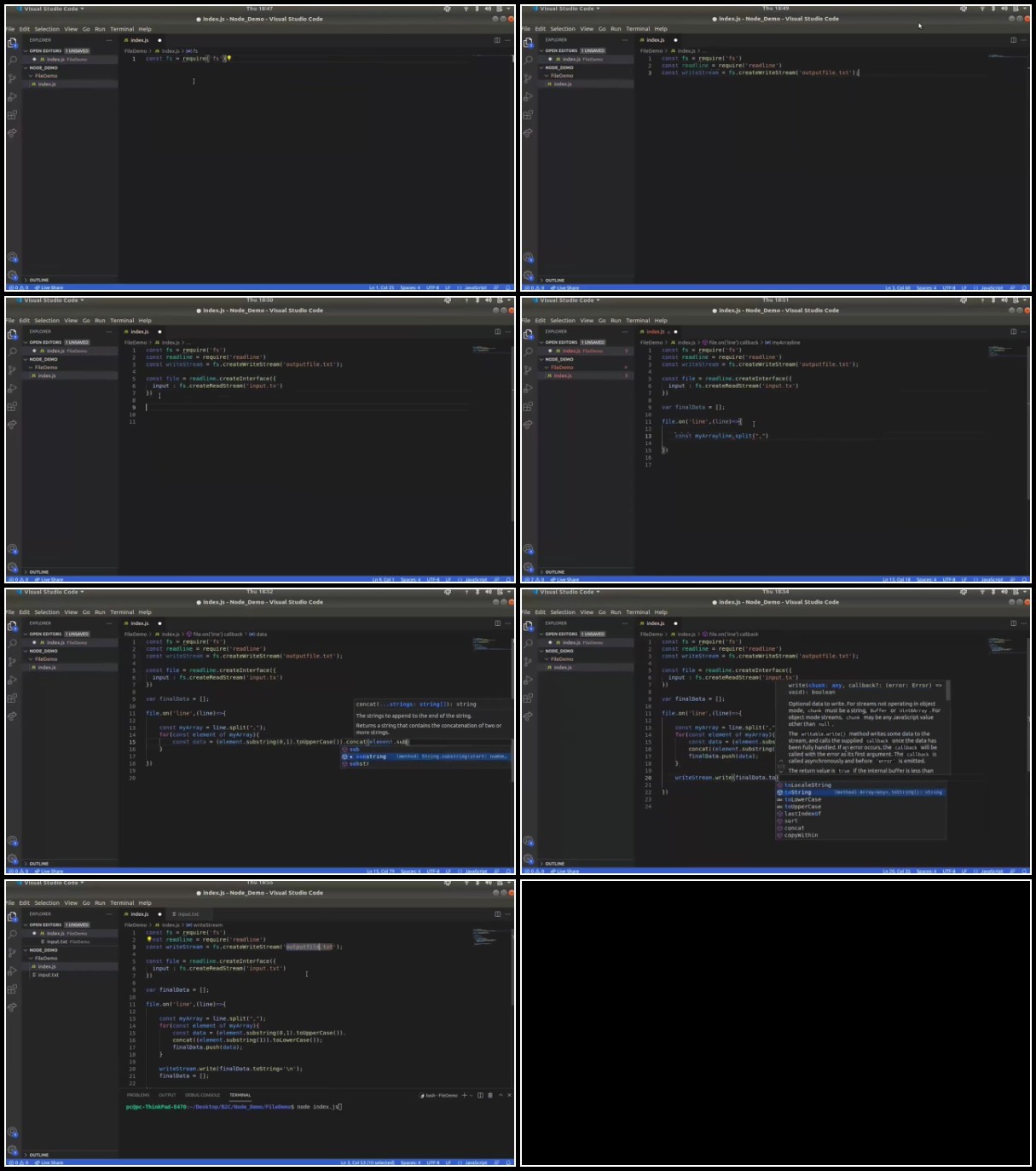This screenshot has height=1171, width=1036.
Task: Click the write documentation popup scrollbar
Action: (947, 691)
